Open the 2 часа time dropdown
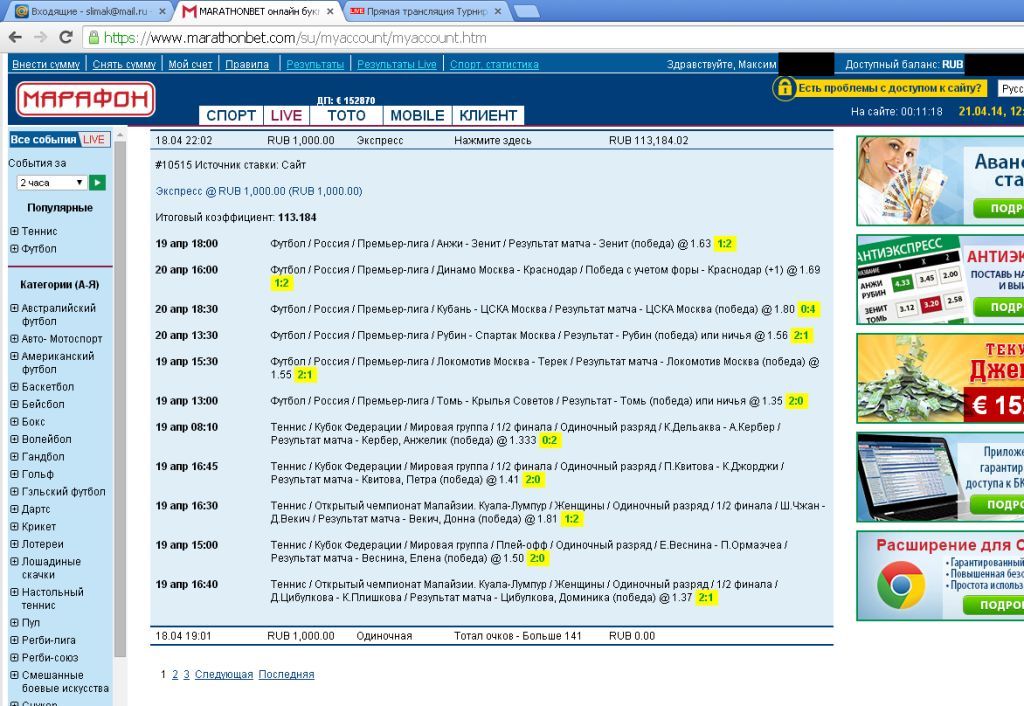The height and width of the screenshot is (706, 1024). pyautogui.click(x=52, y=183)
